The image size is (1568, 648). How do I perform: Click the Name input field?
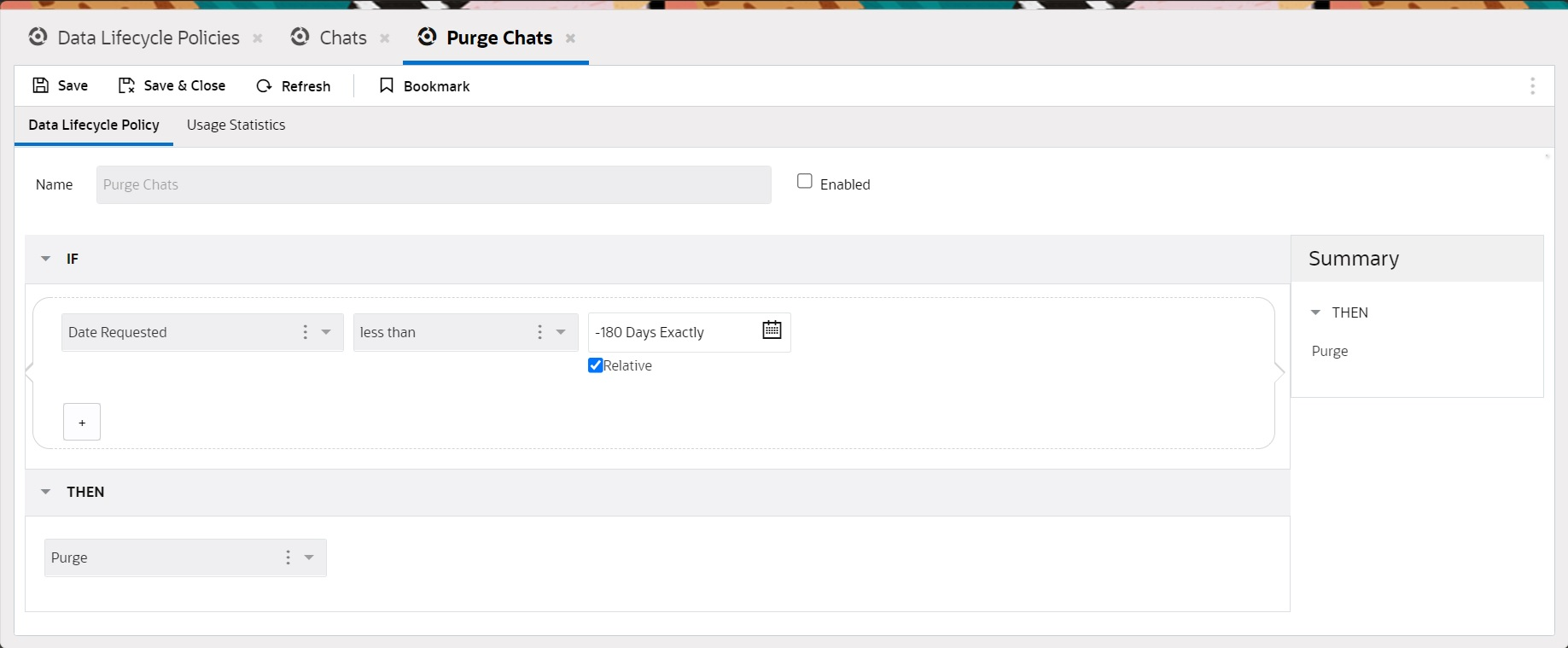(433, 184)
